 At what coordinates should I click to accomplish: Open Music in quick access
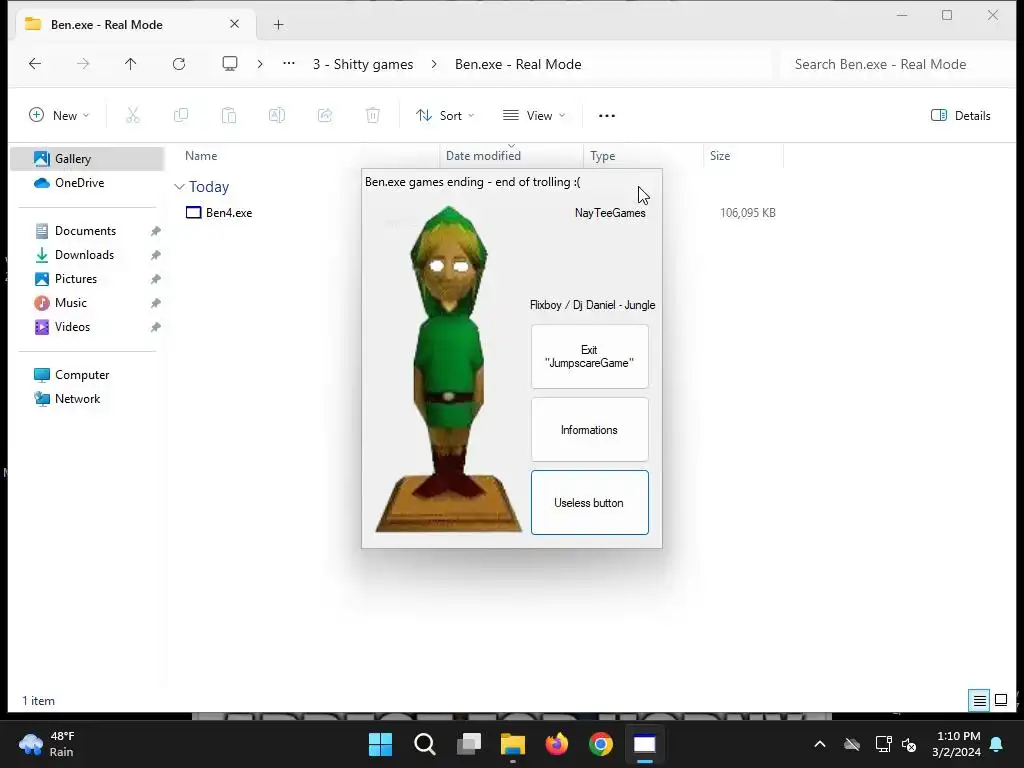[x=71, y=303]
